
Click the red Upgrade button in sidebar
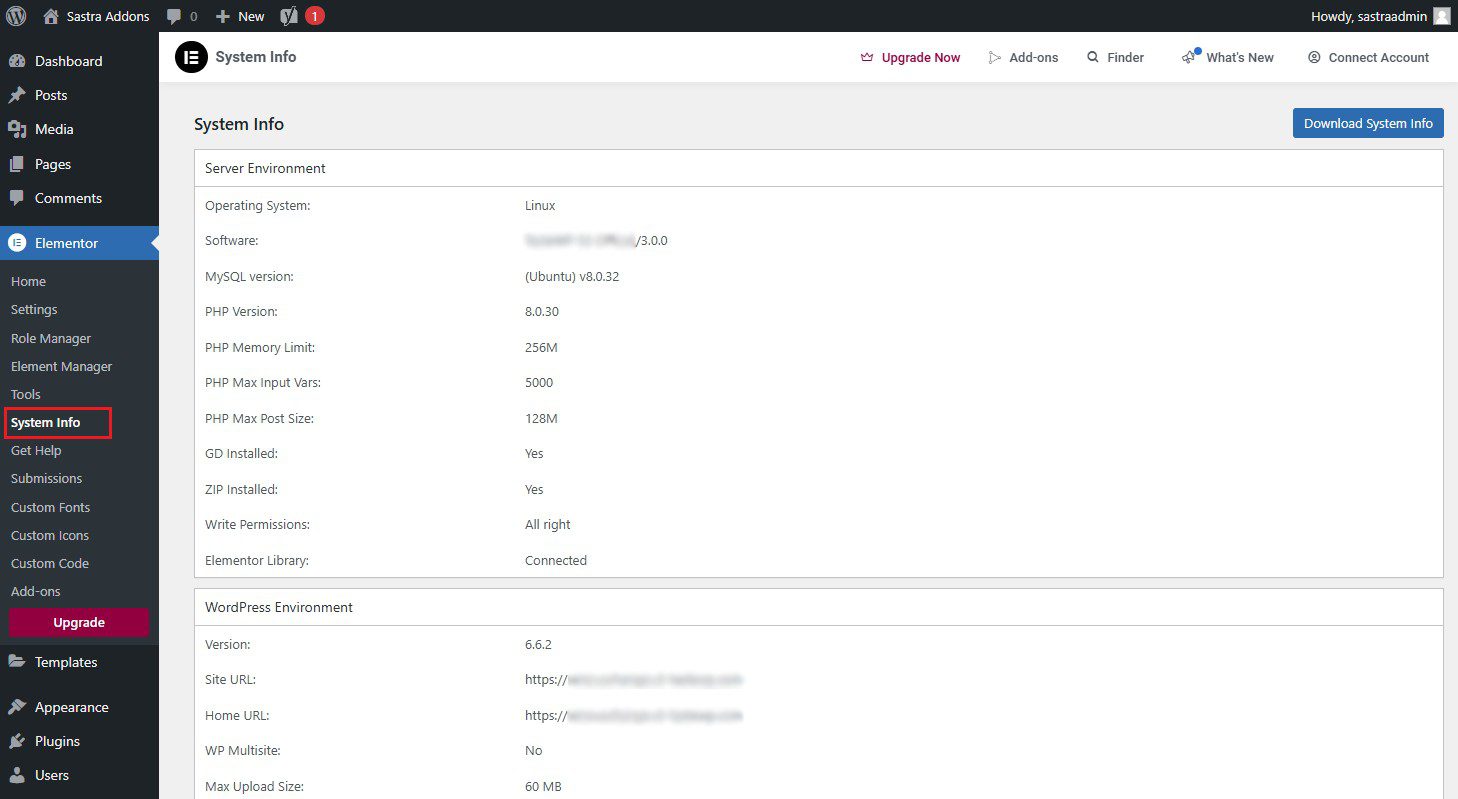coord(79,622)
